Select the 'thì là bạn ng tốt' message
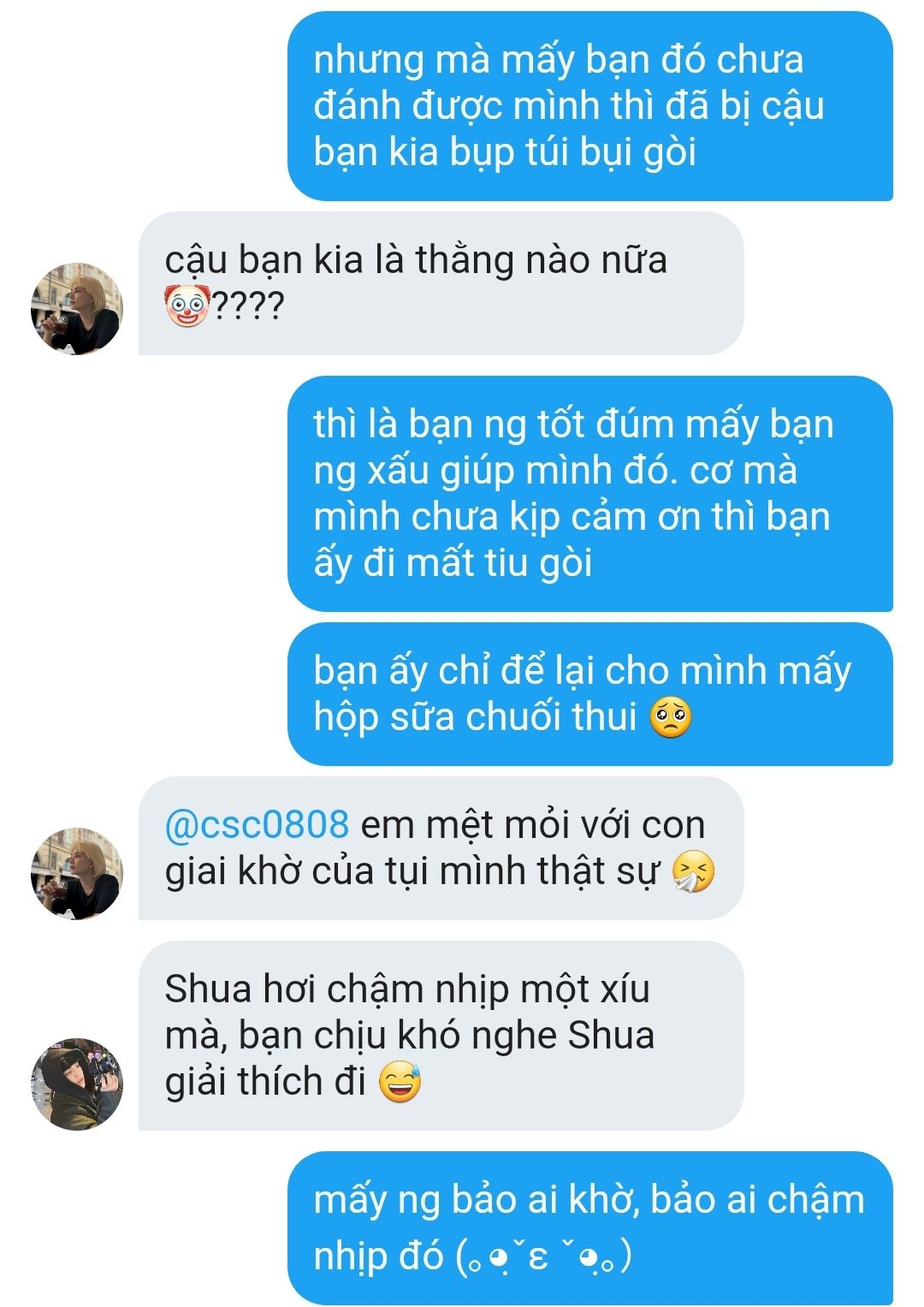The height and width of the screenshot is (1307, 924). tap(590, 494)
